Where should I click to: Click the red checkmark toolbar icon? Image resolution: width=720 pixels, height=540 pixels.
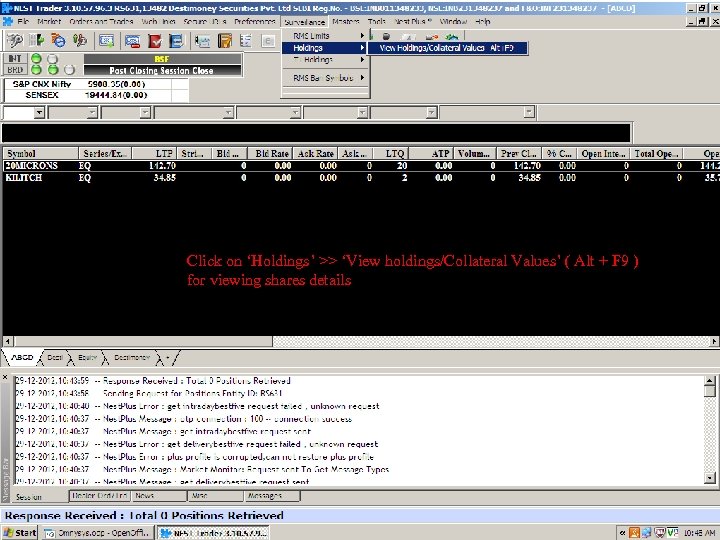(155, 41)
